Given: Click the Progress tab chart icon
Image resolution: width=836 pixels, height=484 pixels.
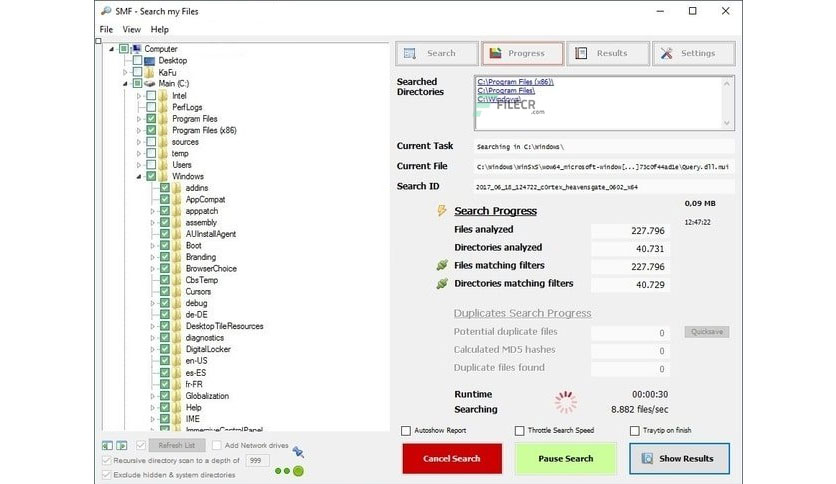Looking at the screenshot, I should pos(495,53).
